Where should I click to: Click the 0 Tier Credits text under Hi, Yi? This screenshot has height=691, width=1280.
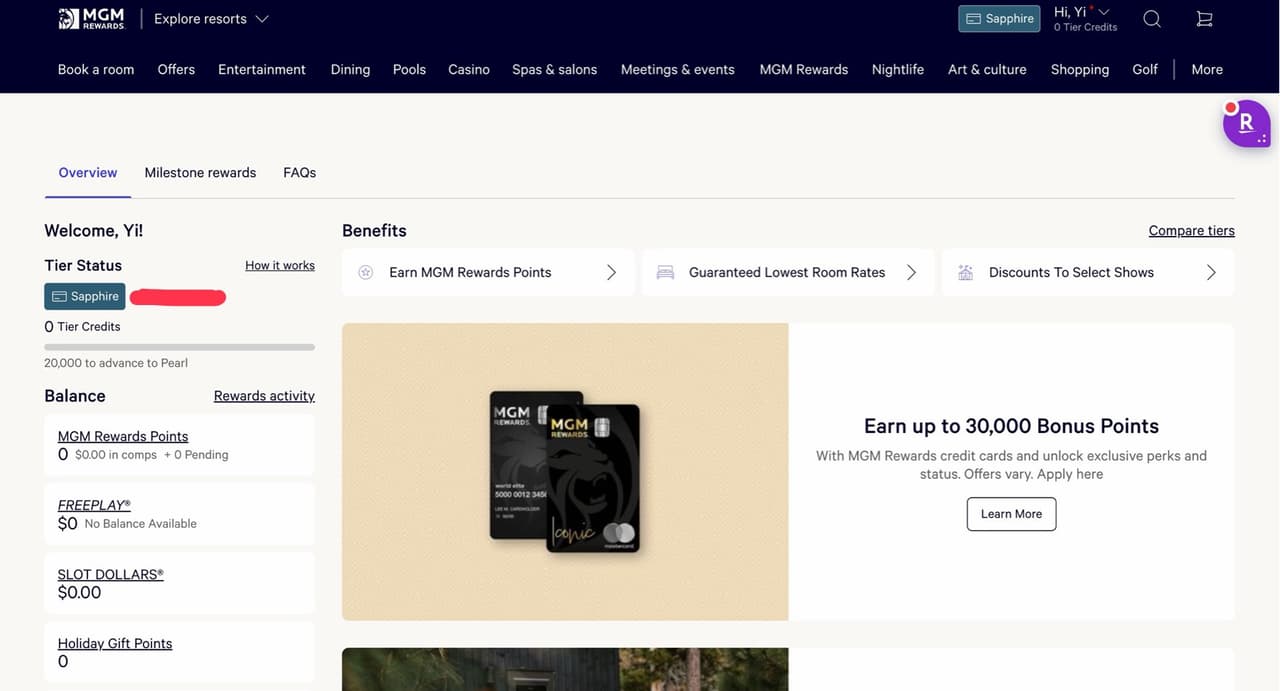coord(1086,27)
